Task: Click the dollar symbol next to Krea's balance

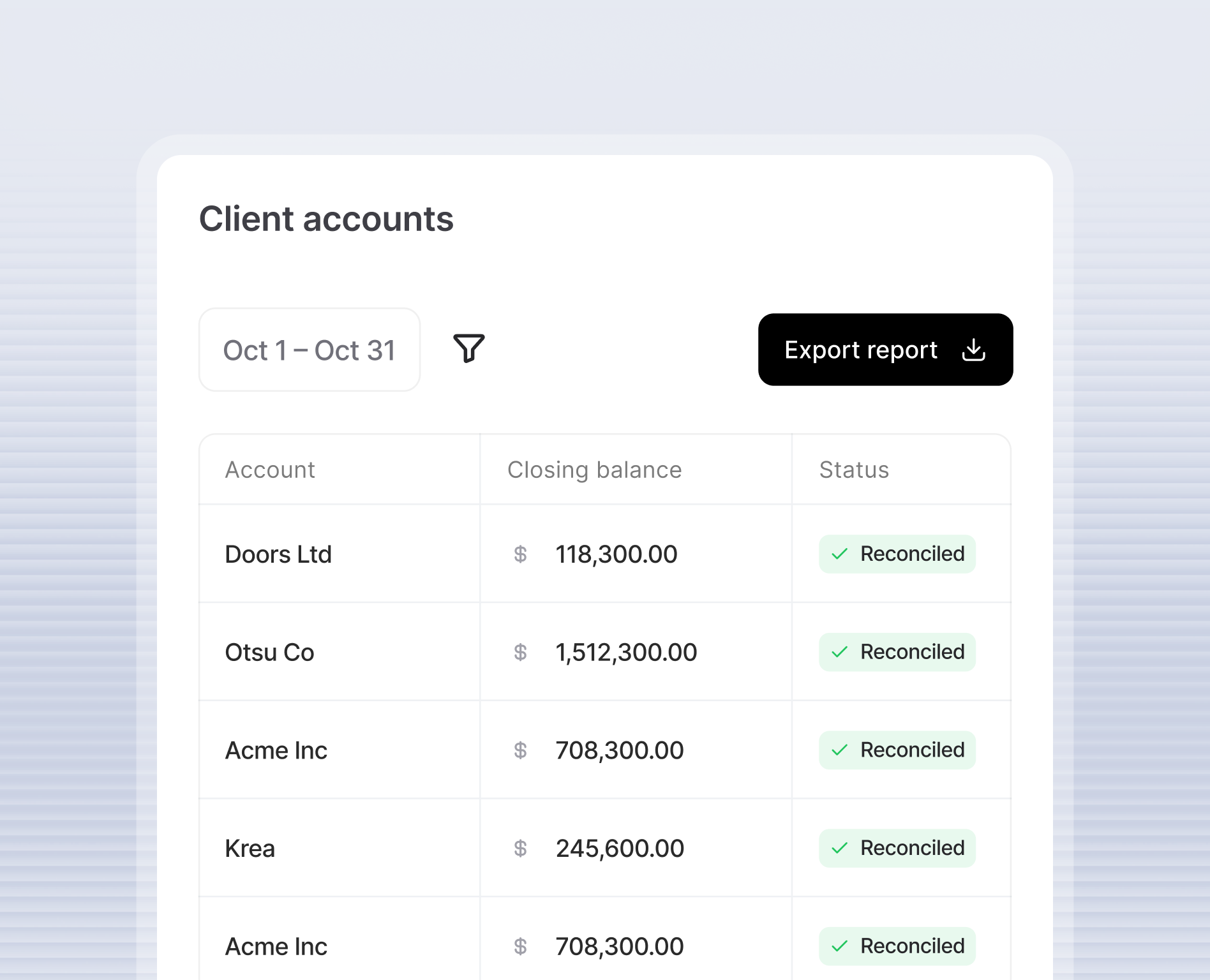Action: click(x=521, y=848)
